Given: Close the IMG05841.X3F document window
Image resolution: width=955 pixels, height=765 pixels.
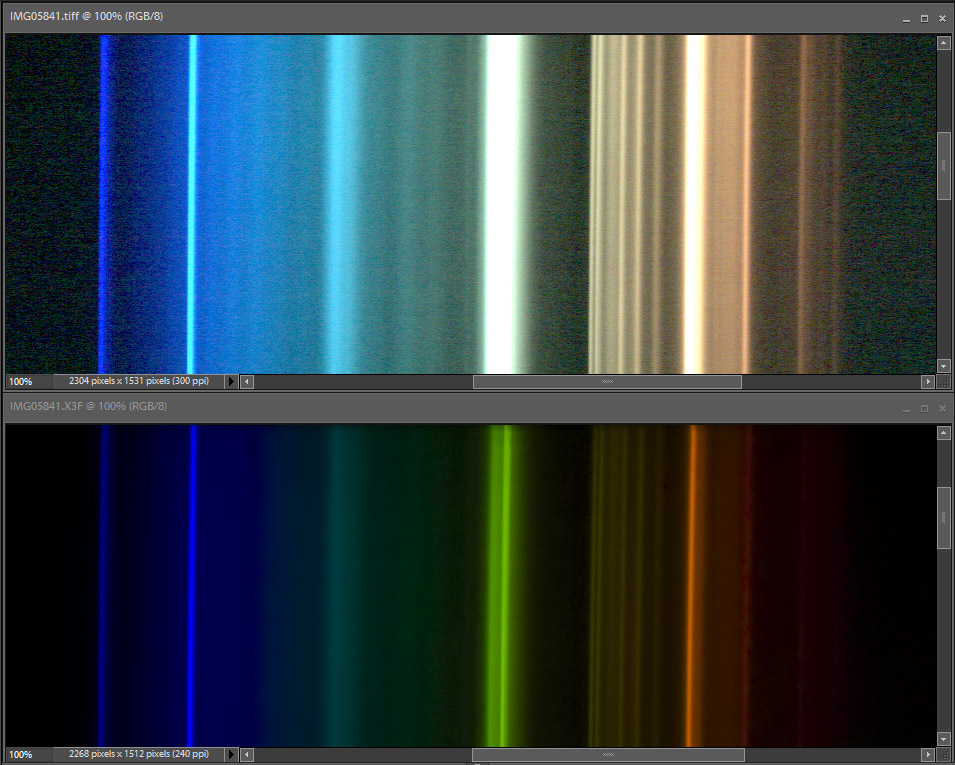Looking at the screenshot, I should [943, 409].
